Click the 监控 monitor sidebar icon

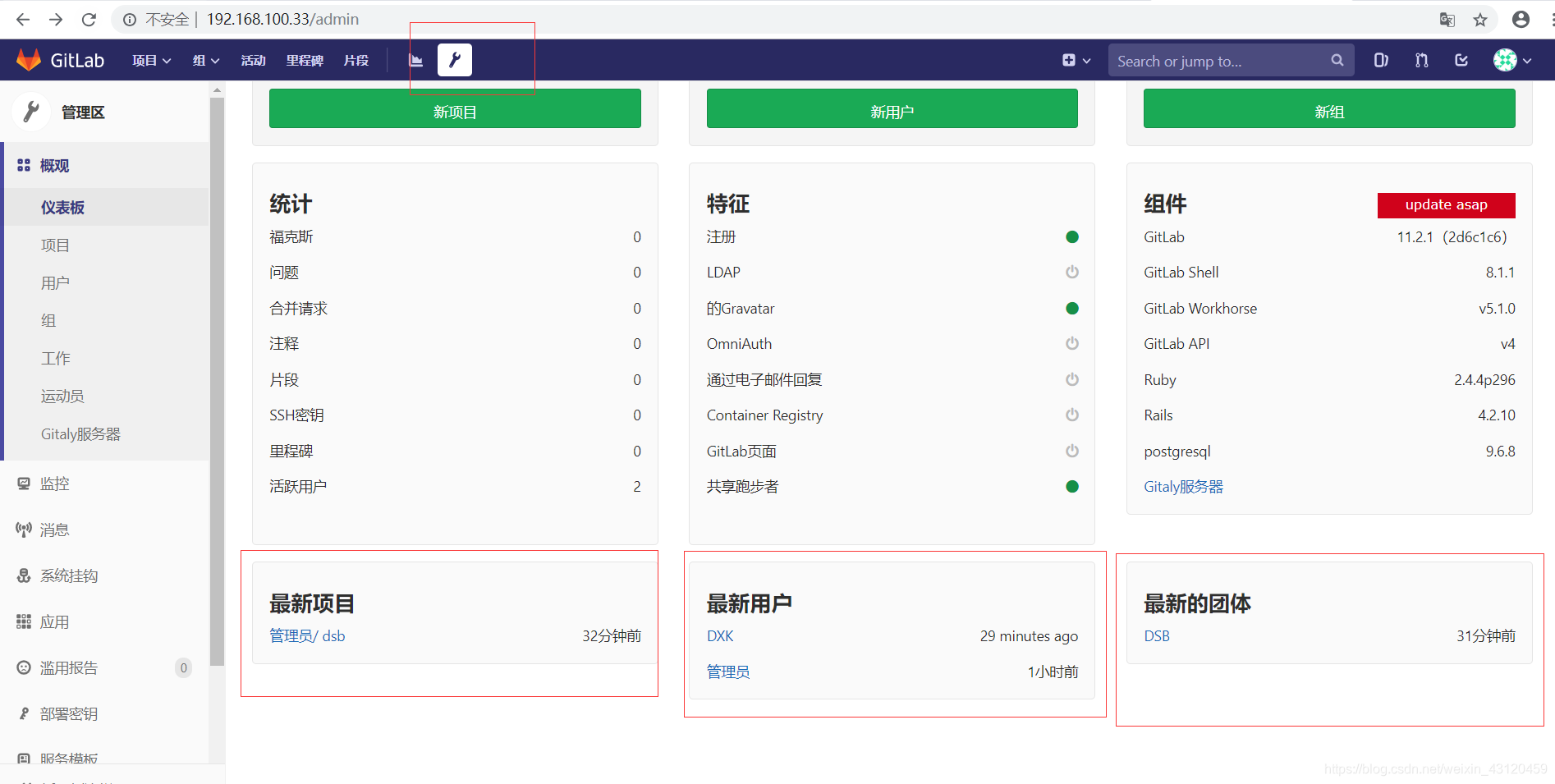(x=24, y=484)
